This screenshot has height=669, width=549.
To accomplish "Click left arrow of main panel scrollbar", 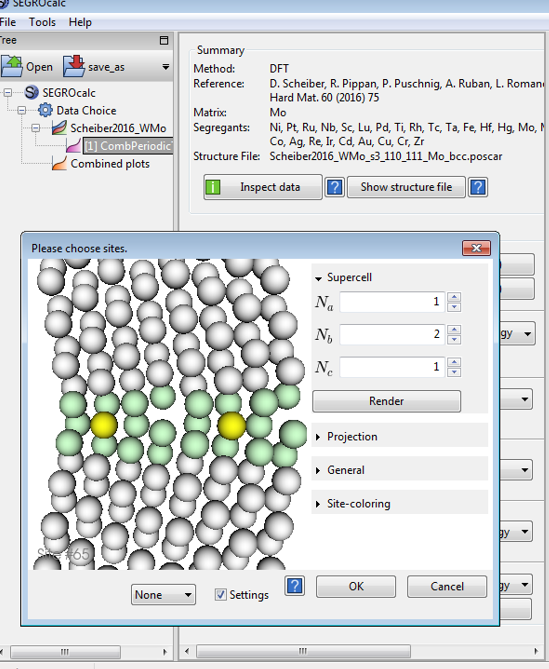I will click(x=187, y=651).
